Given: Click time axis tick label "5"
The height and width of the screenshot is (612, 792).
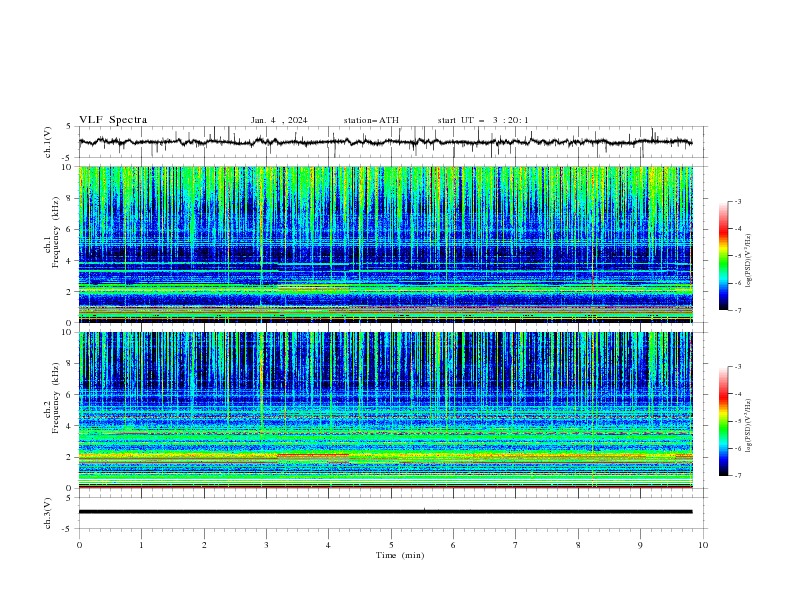Looking at the screenshot, I should click(391, 545).
